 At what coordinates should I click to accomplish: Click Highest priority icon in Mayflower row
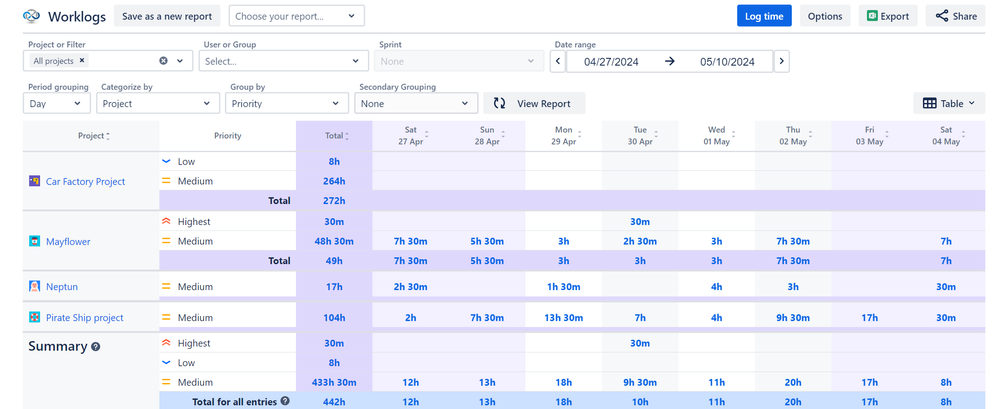click(166, 222)
